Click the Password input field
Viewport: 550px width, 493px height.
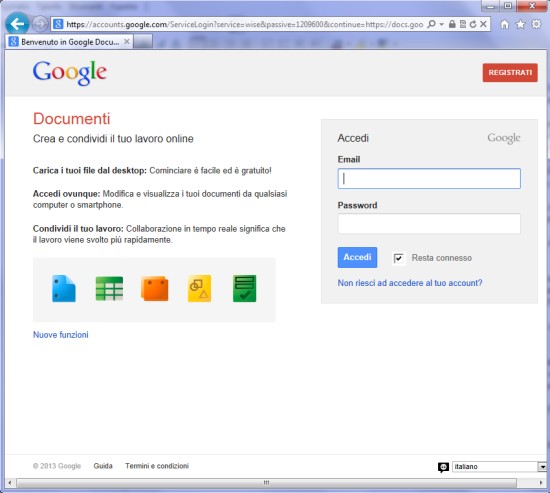click(x=429, y=224)
